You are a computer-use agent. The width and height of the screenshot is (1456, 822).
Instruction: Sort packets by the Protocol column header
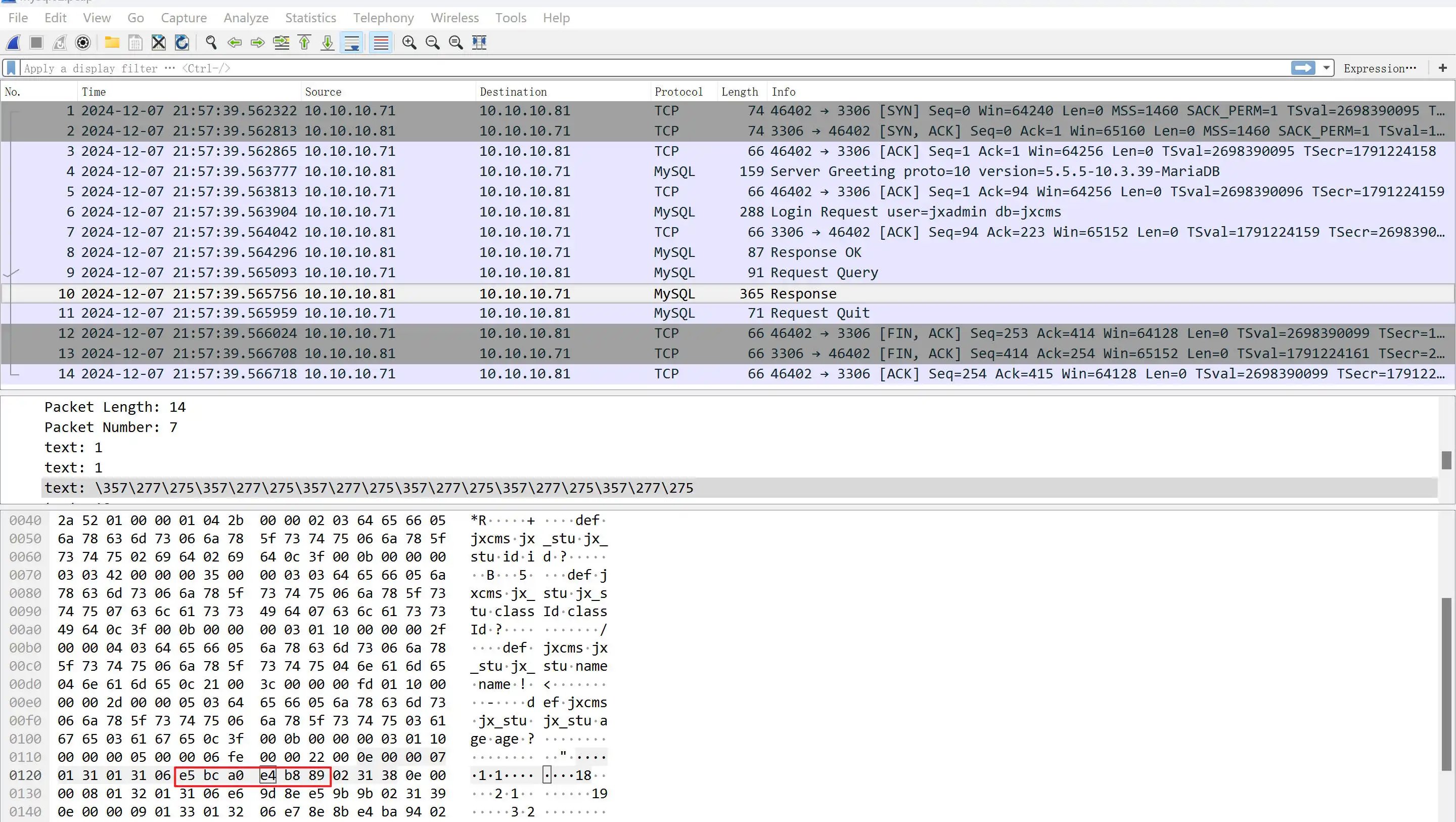pos(678,92)
